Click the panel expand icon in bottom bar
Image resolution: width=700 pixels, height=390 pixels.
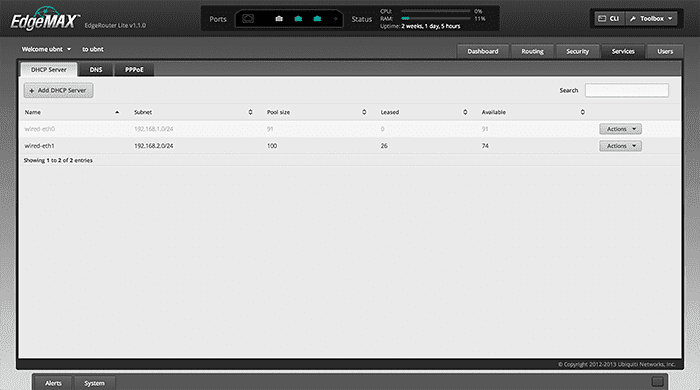pos(657,382)
